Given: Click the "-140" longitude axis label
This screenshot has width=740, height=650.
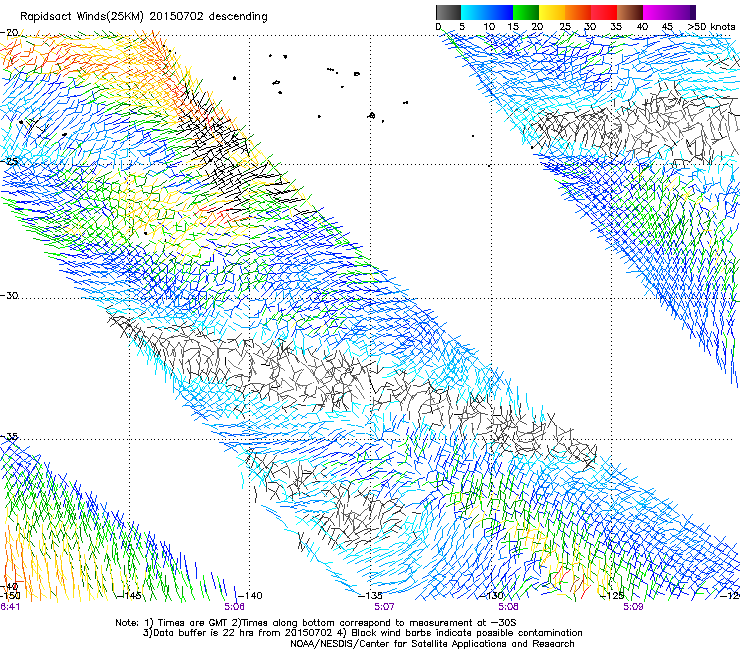Looking at the screenshot, I should [250, 595].
